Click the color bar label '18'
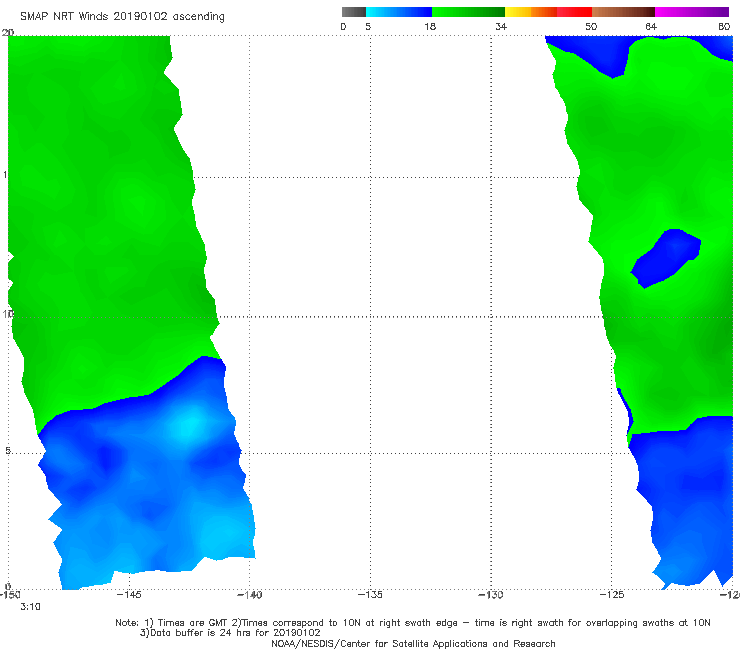The width and height of the screenshot is (740, 650). tap(430, 27)
